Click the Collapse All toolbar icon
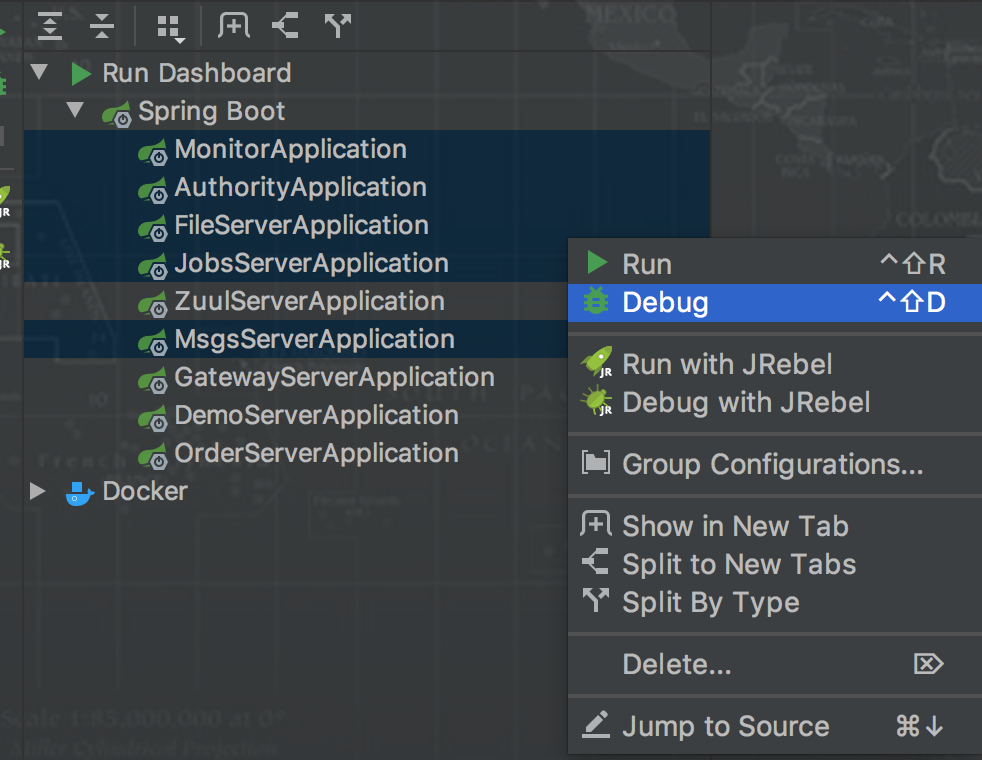Screen dimensions: 982x760 click(x=101, y=26)
